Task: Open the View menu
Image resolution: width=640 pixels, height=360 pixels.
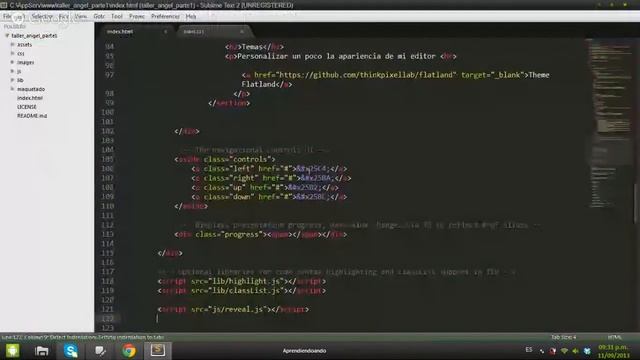Action: [80, 17]
